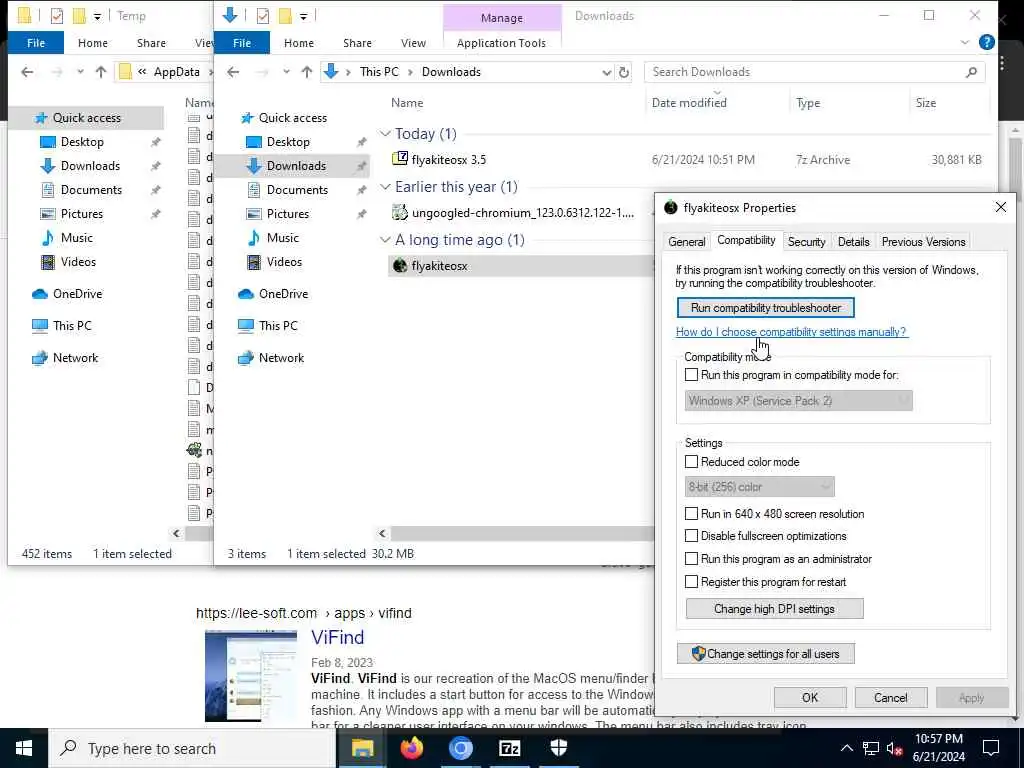Open compatibility settings help link
The image size is (1024, 768).
point(791,332)
